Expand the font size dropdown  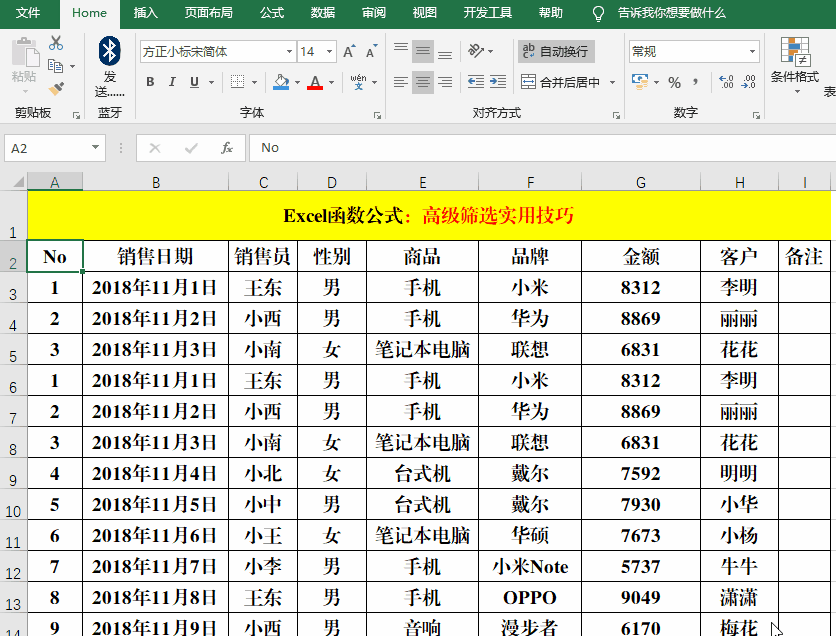pos(331,52)
